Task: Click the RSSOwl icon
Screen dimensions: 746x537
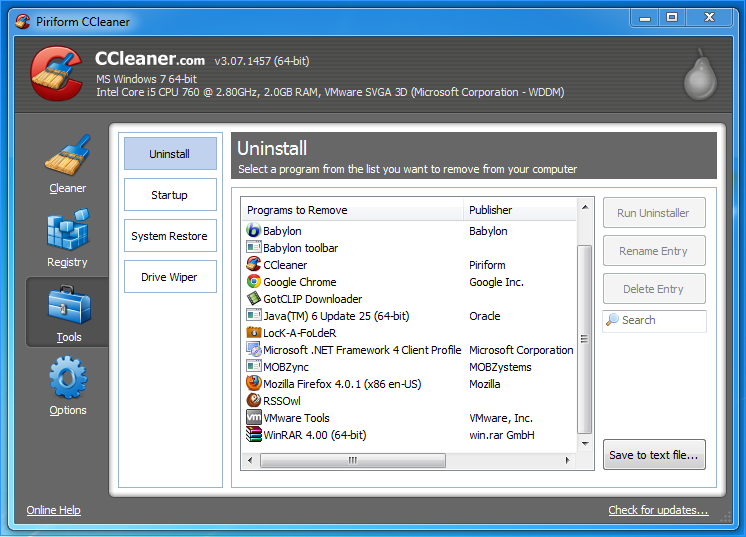Action: click(x=254, y=400)
